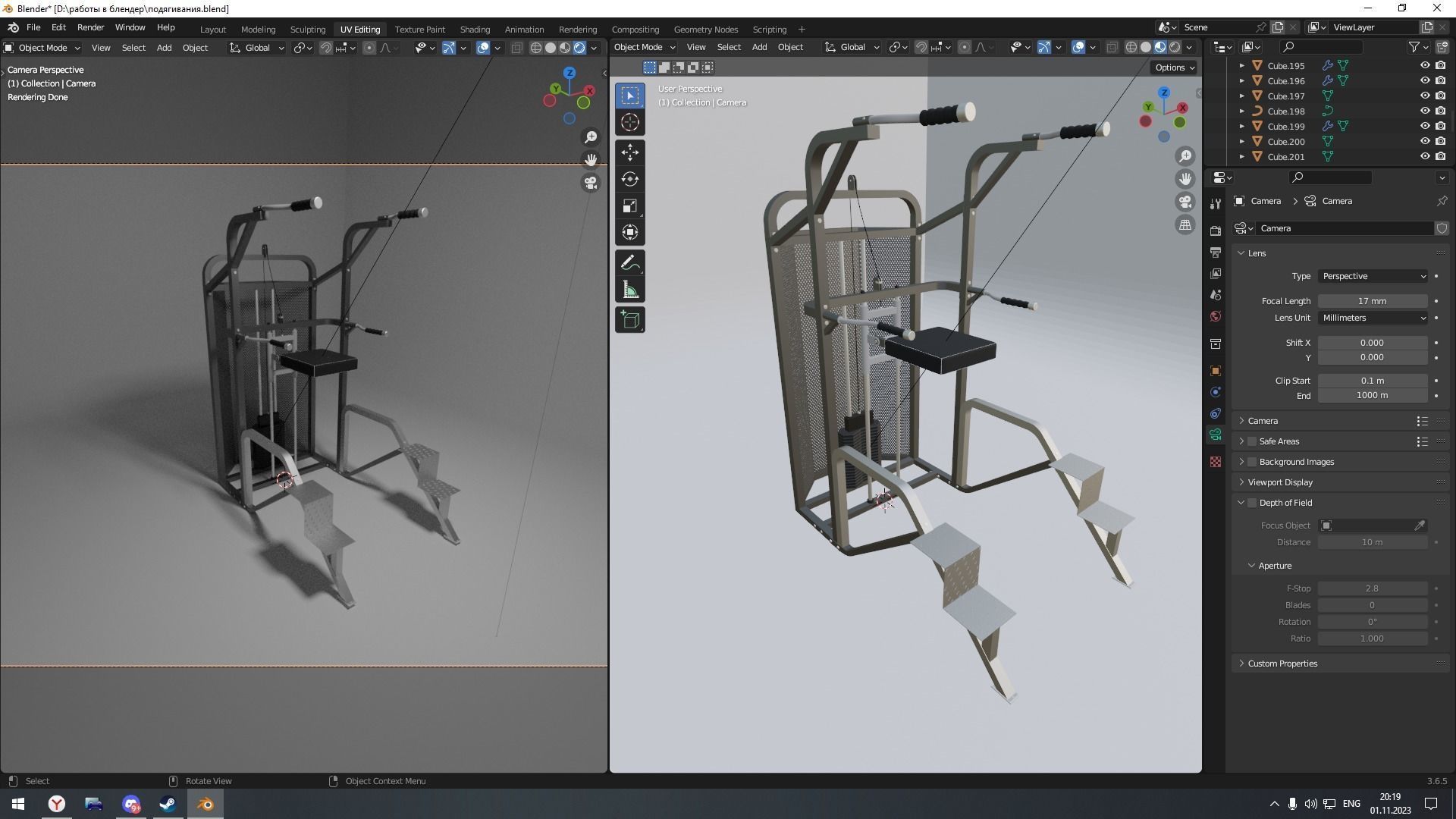
Task: Open the Object Constraints properties tab
Action: (x=1216, y=413)
